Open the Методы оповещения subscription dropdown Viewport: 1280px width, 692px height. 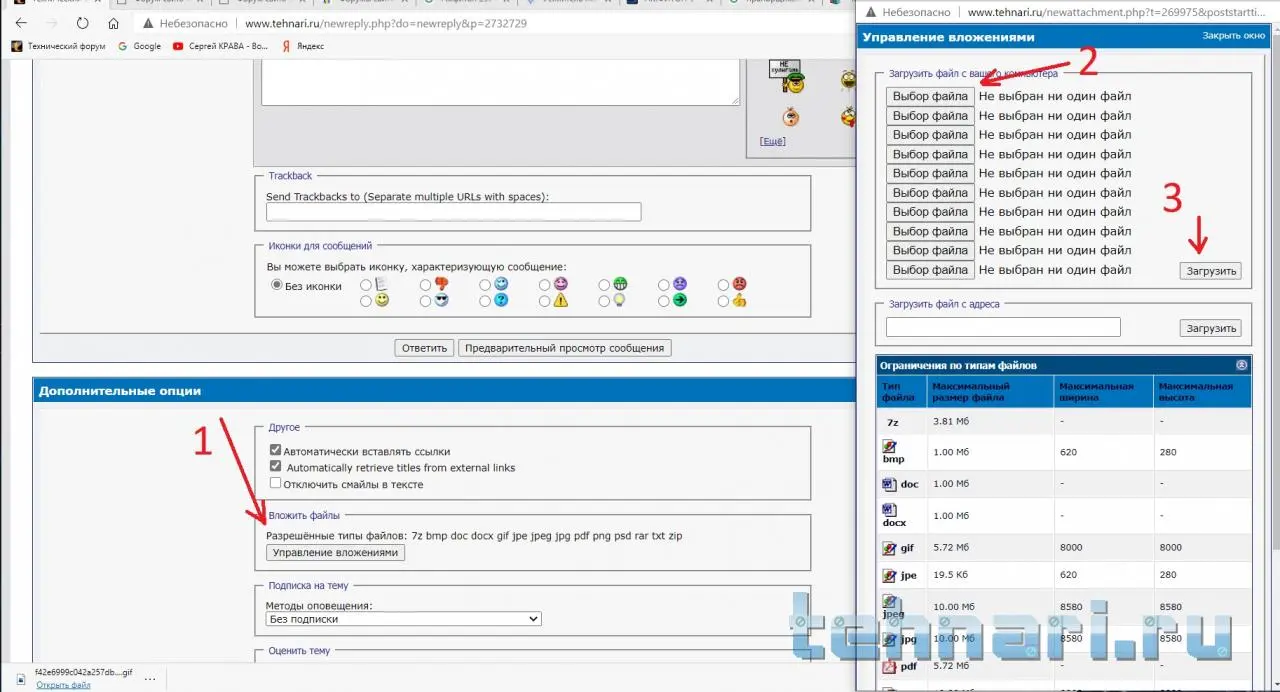point(404,619)
